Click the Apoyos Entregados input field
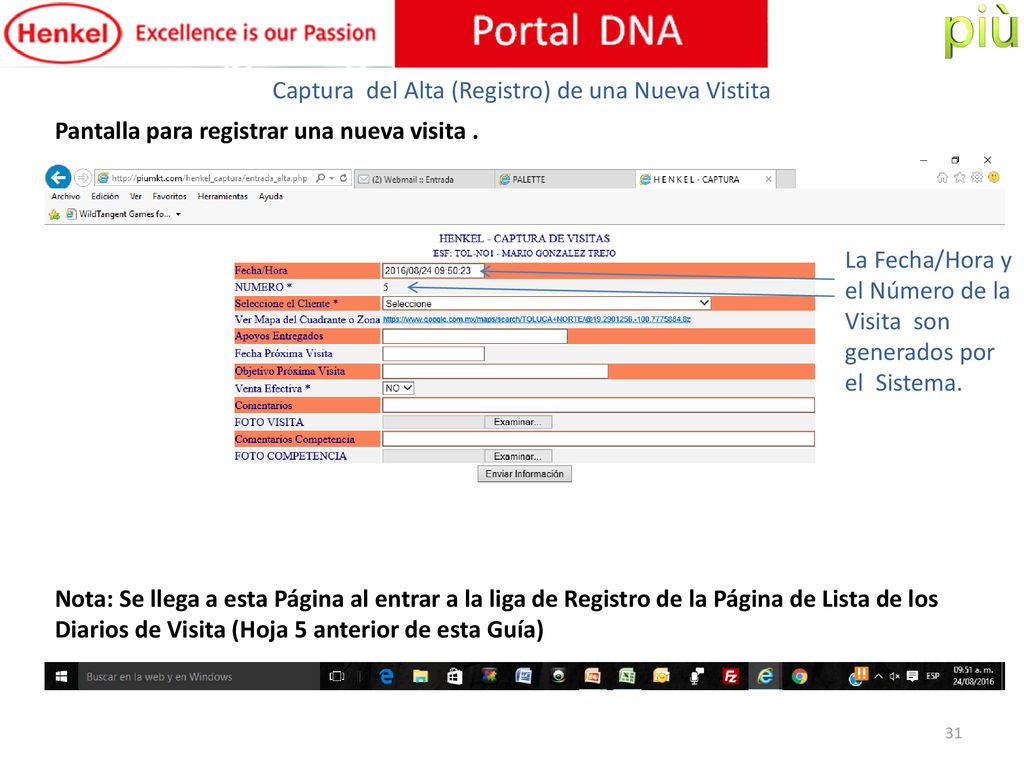 475,336
